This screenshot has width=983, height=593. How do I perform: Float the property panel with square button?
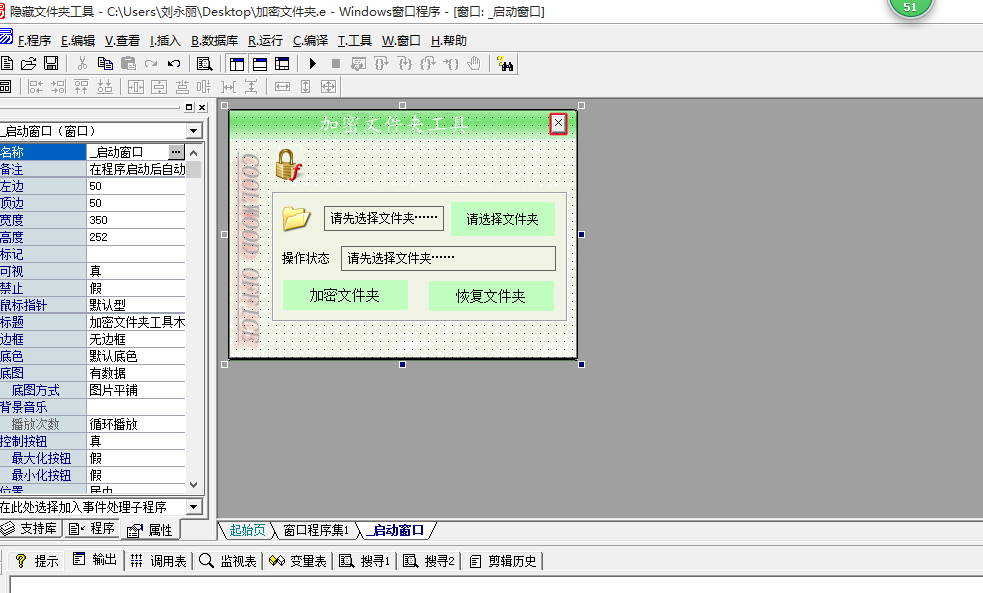point(189,107)
